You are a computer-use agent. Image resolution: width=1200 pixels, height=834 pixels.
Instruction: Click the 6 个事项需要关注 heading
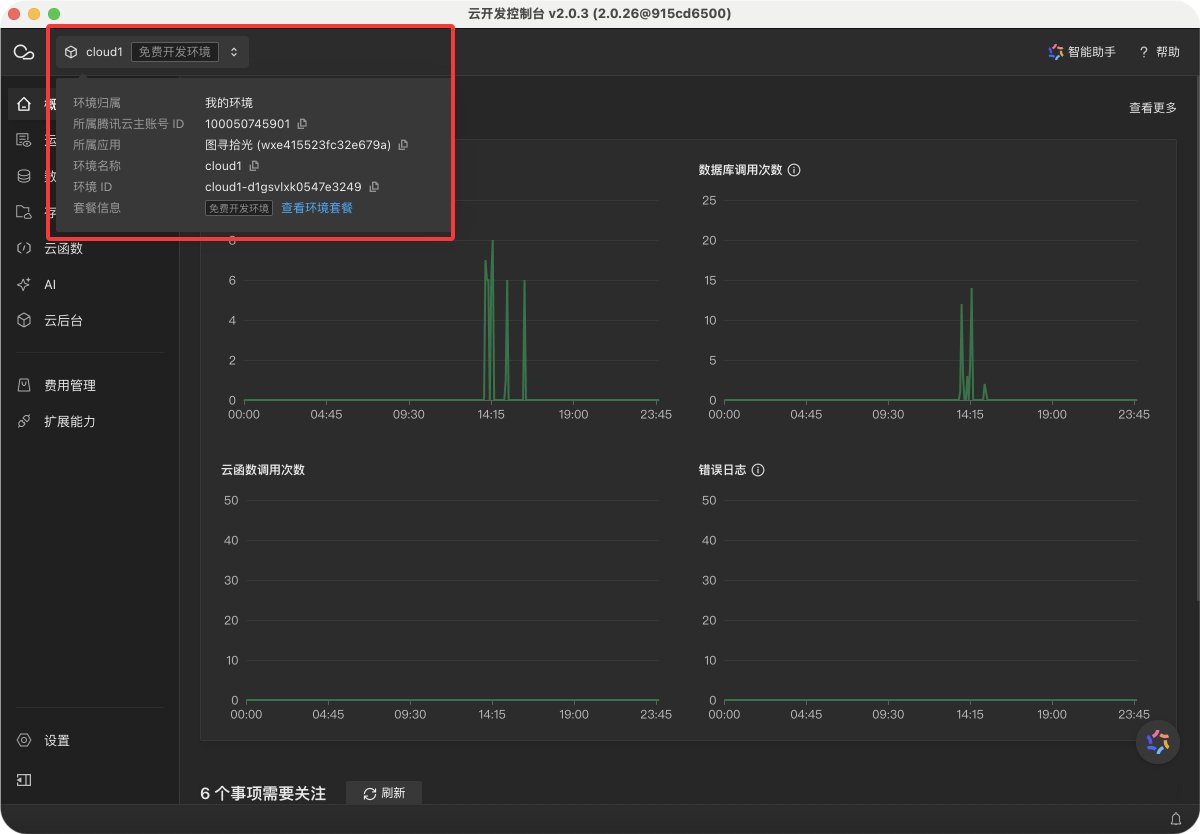coord(263,793)
